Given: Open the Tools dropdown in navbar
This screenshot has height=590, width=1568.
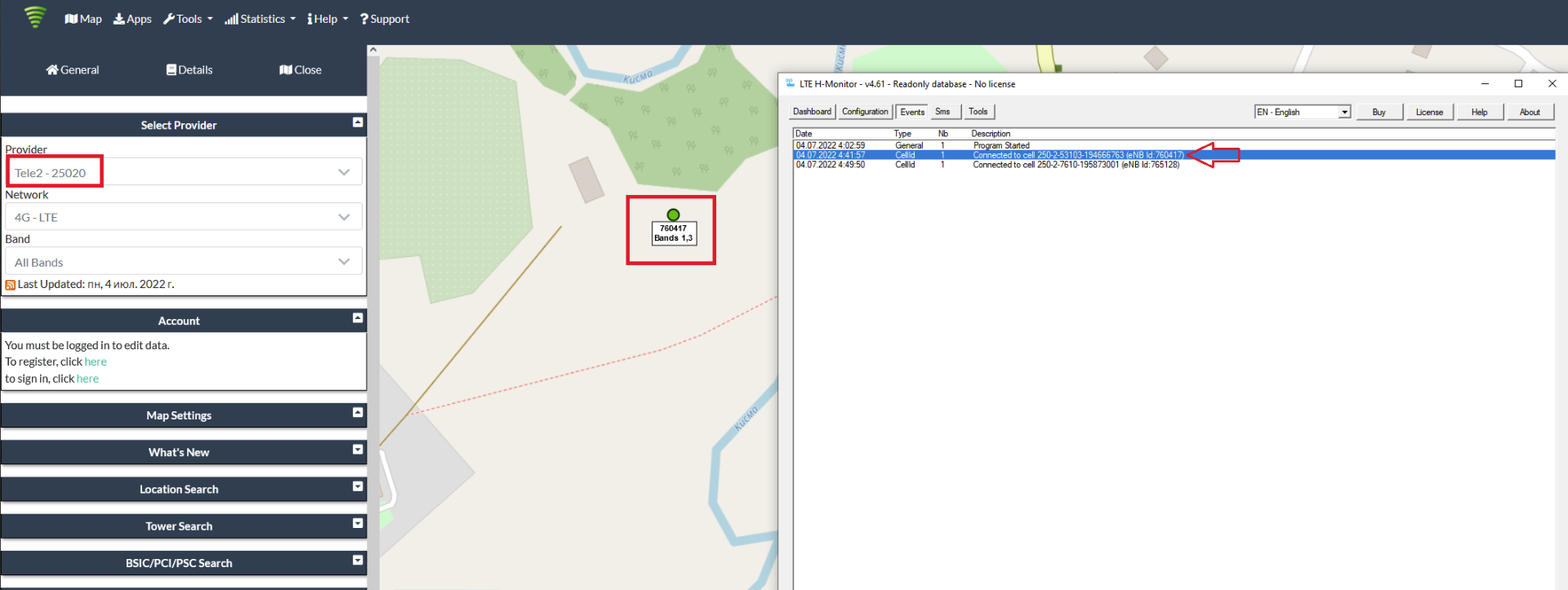Looking at the screenshot, I should pyautogui.click(x=188, y=19).
